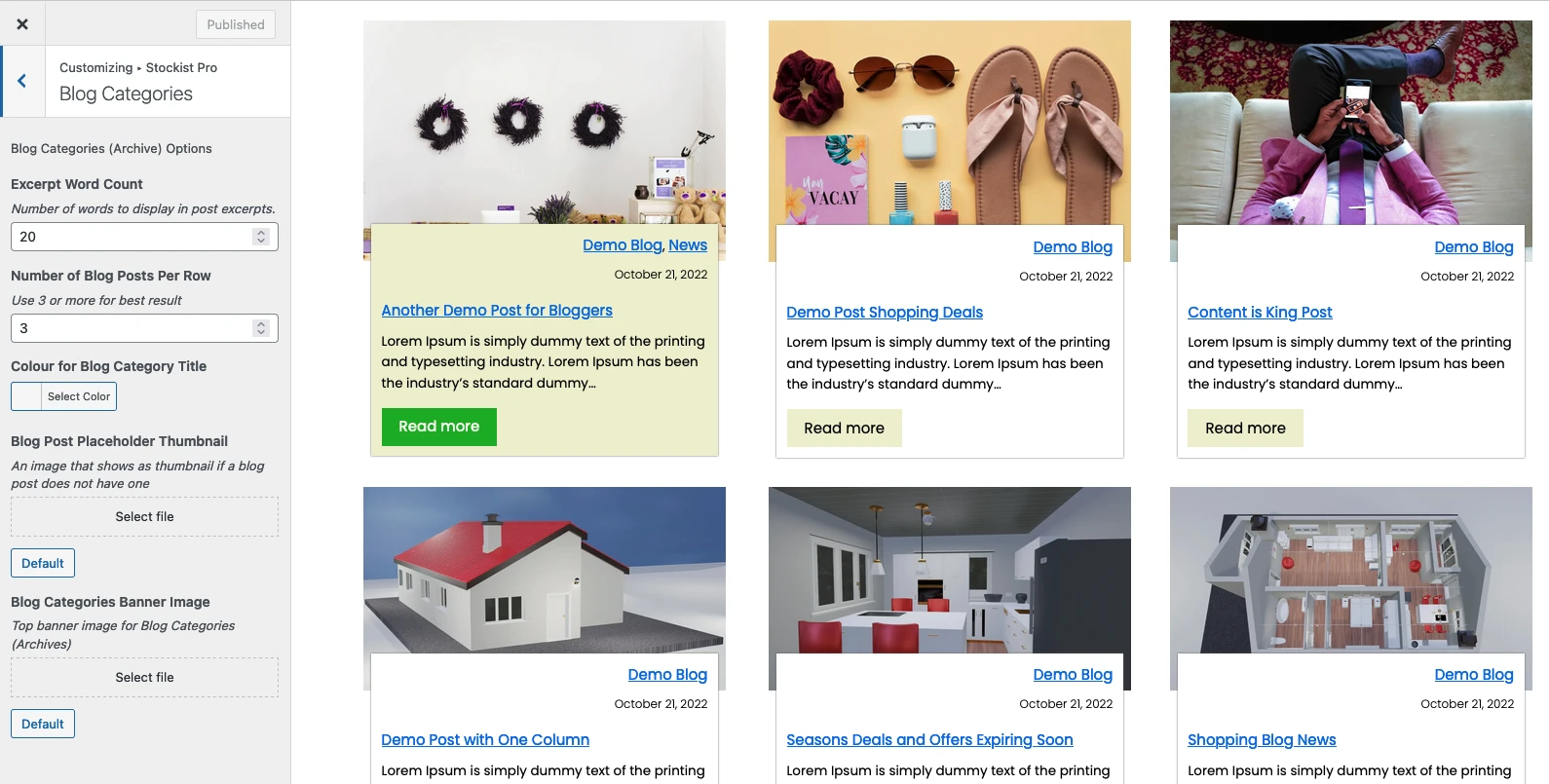Click Default under Blog Categories Banner Image

pyautogui.click(x=43, y=724)
